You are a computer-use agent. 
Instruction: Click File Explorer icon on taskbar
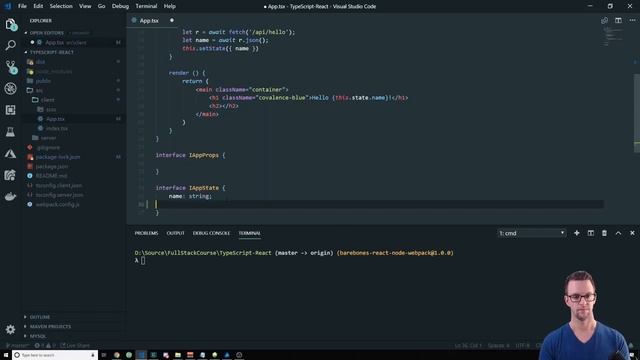(178, 355)
